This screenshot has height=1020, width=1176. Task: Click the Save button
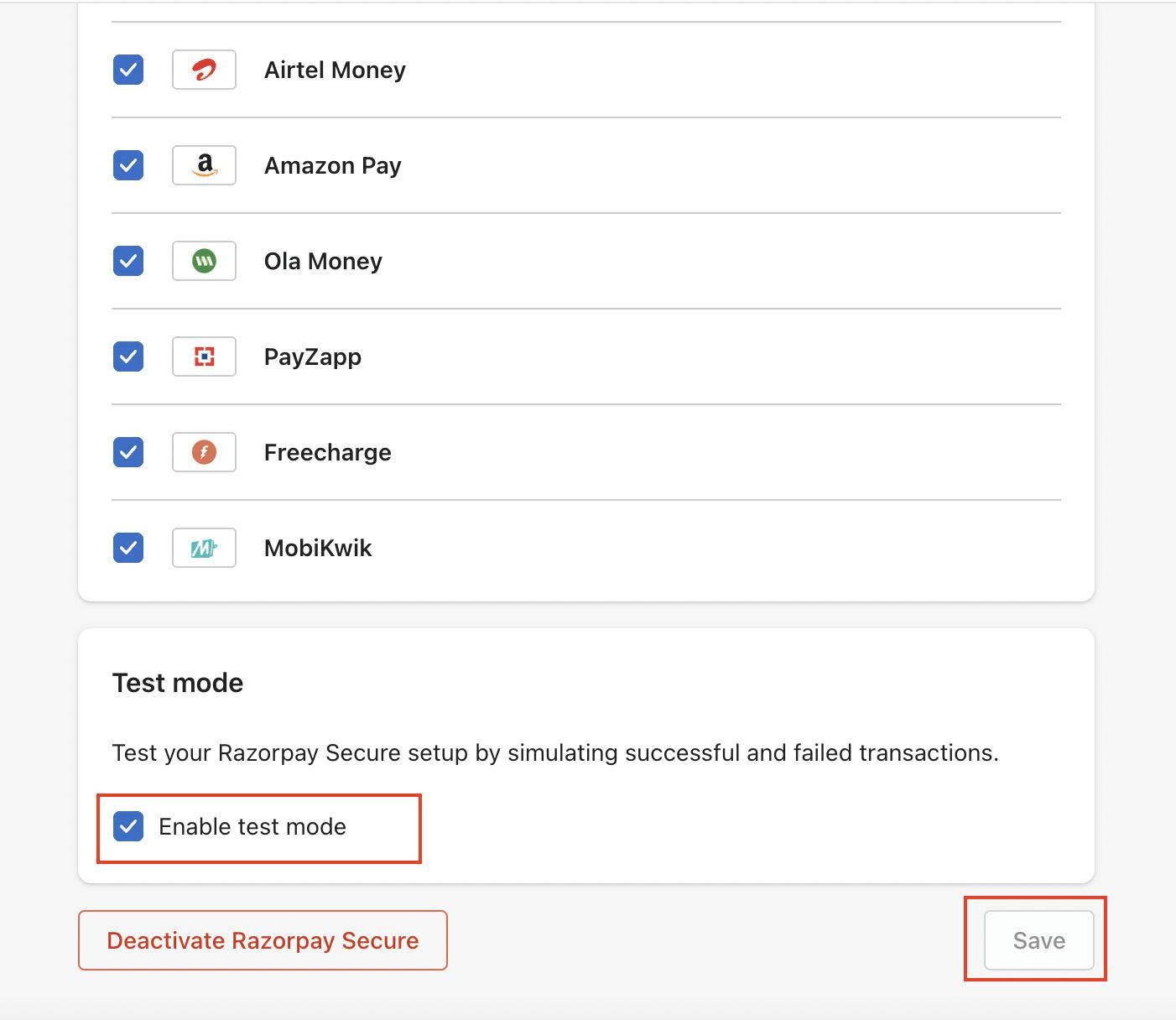(1038, 940)
